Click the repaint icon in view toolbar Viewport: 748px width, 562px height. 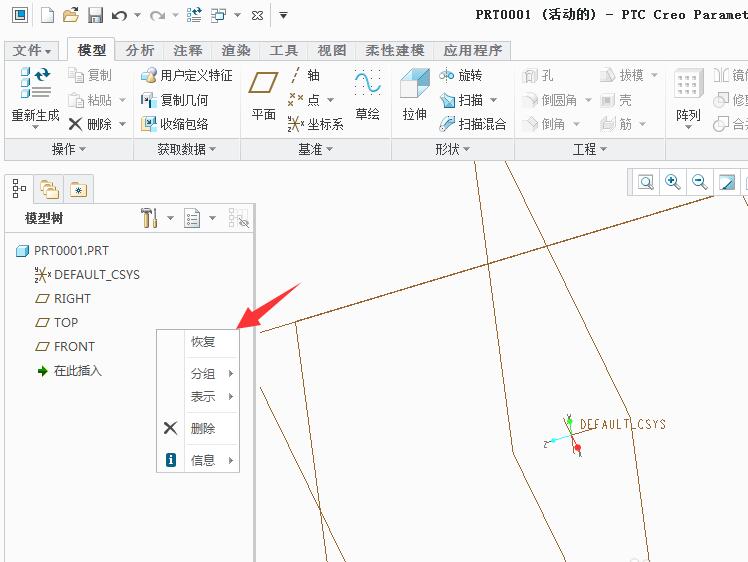(x=727, y=182)
